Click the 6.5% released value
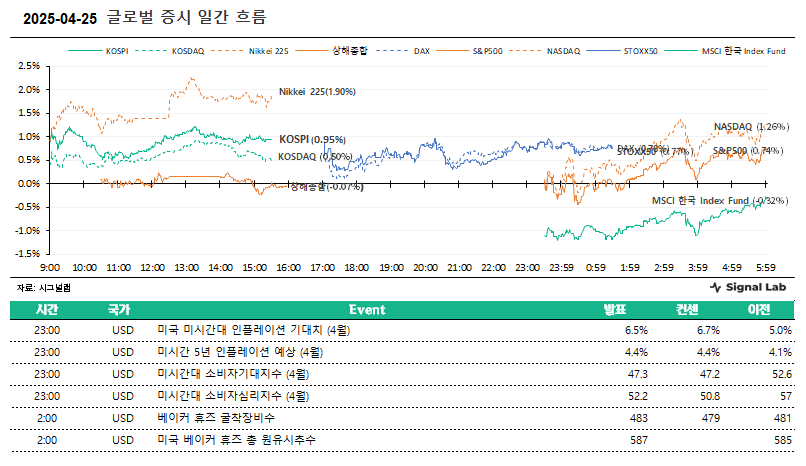806x466 pixels. (636, 330)
